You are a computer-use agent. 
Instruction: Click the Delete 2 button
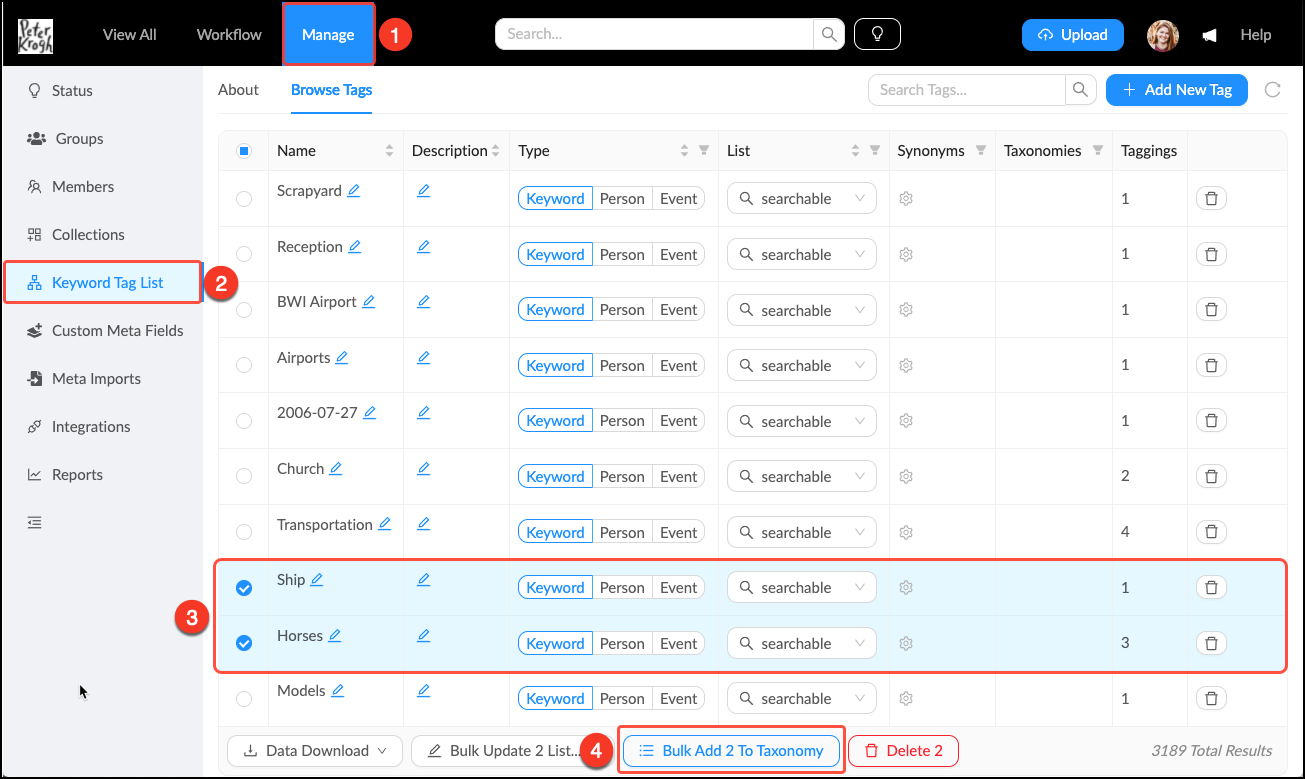903,751
